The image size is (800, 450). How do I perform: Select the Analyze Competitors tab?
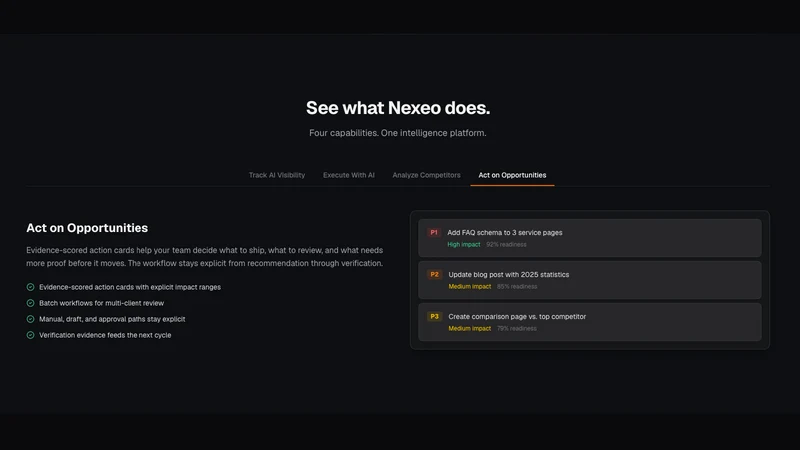point(426,175)
